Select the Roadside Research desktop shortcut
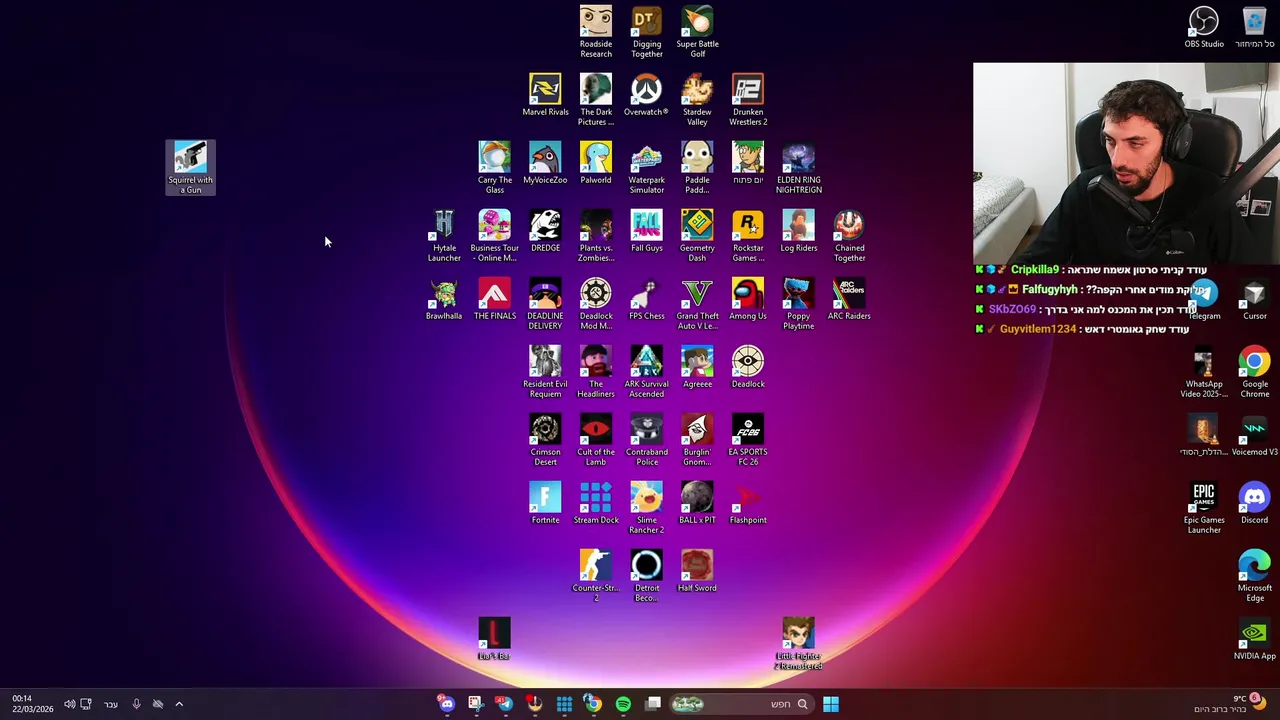Image resolution: width=1280 pixels, height=720 pixels. coord(596,32)
